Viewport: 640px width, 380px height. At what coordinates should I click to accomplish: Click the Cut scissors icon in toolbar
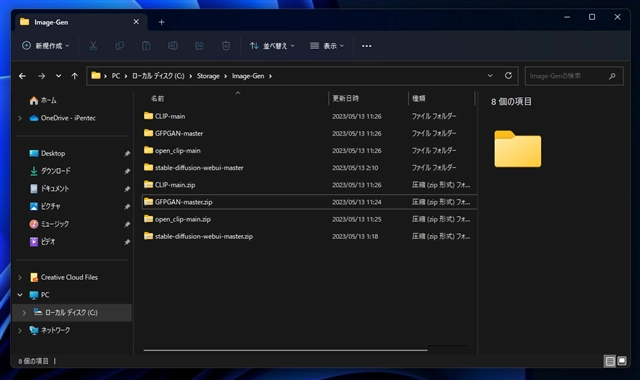pyautogui.click(x=93, y=46)
